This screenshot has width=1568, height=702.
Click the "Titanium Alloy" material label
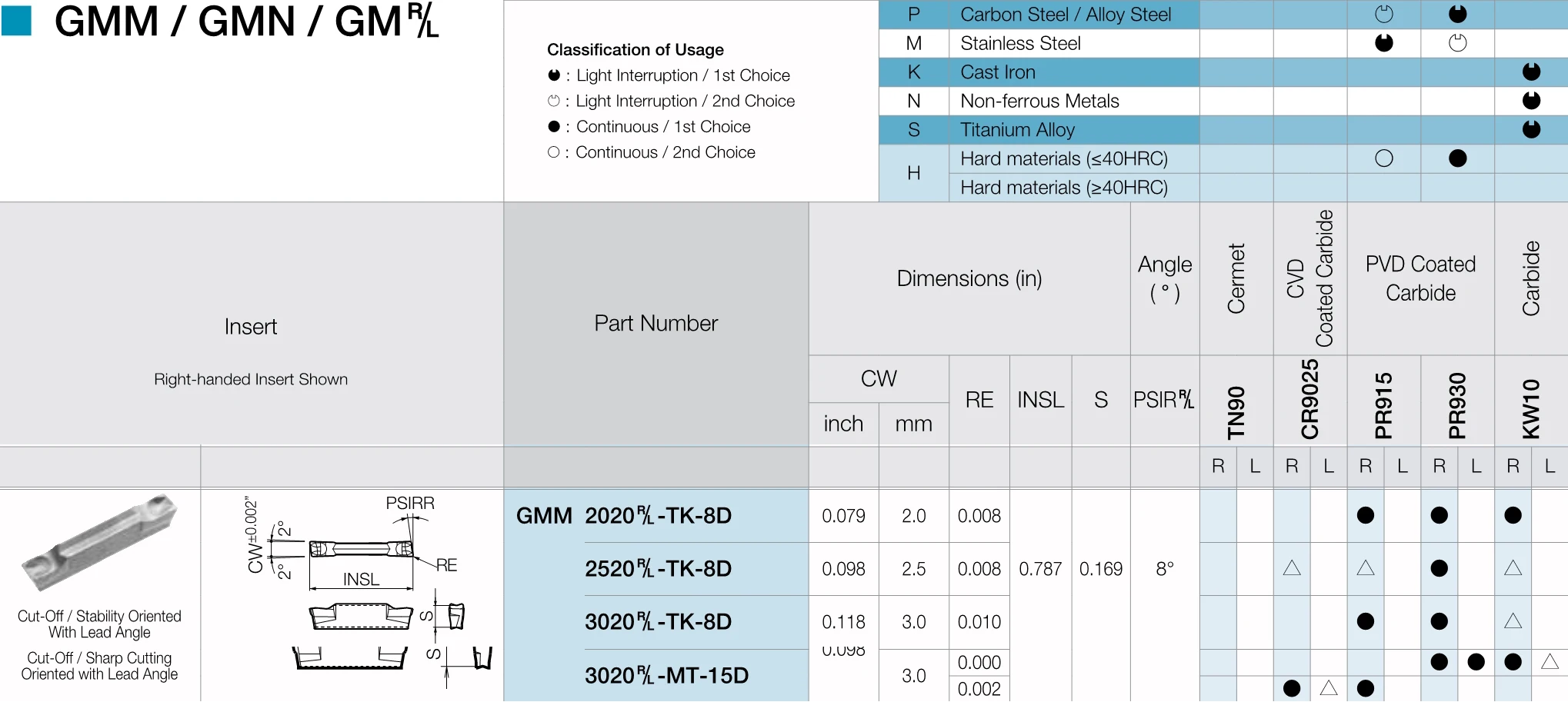click(x=1017, y=130)
